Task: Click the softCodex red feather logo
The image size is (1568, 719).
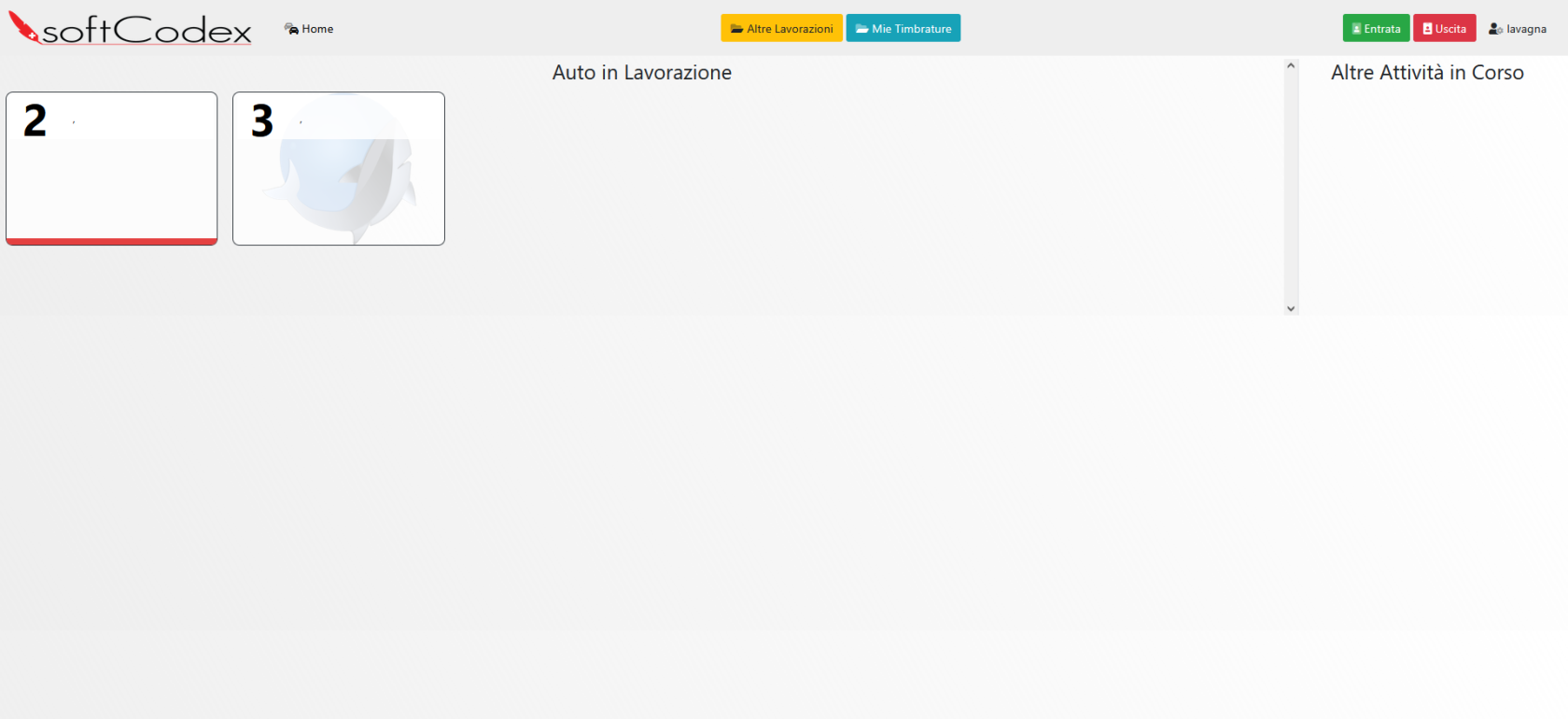Action: pyautogui.click(x=24, y=27)
